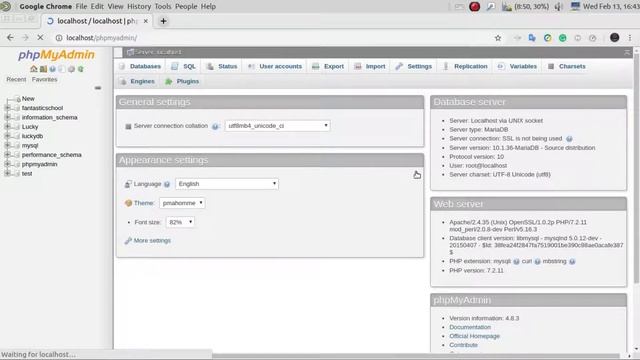
Task: Click the site information icon in address bar
Action: point(59,38)
